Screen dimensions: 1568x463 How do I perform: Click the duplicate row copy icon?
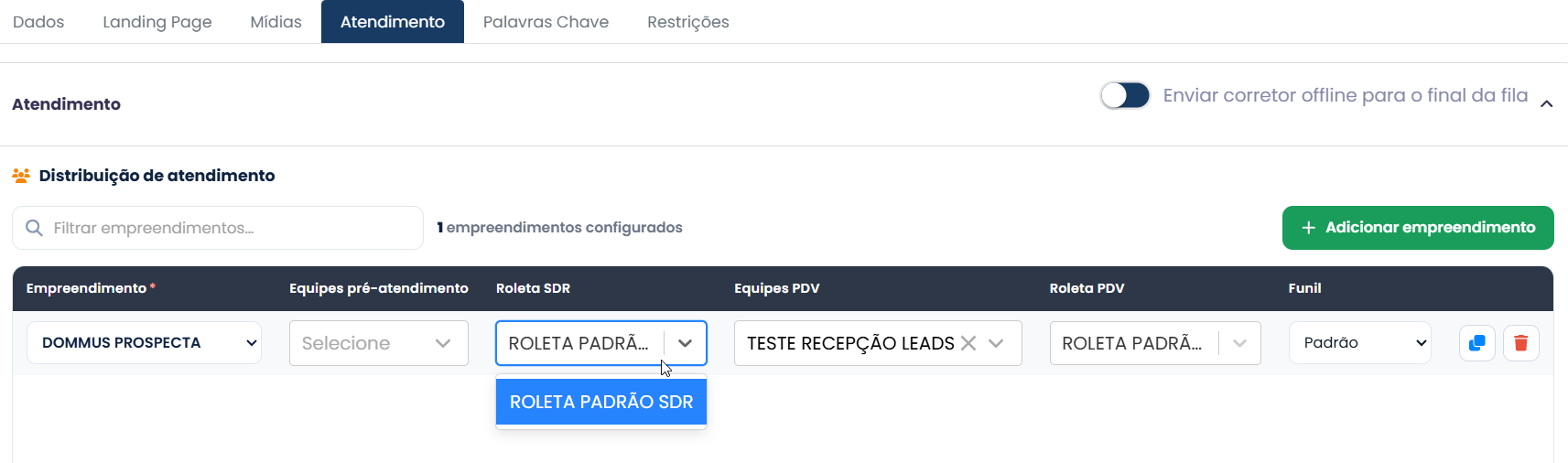[1476, 343]
